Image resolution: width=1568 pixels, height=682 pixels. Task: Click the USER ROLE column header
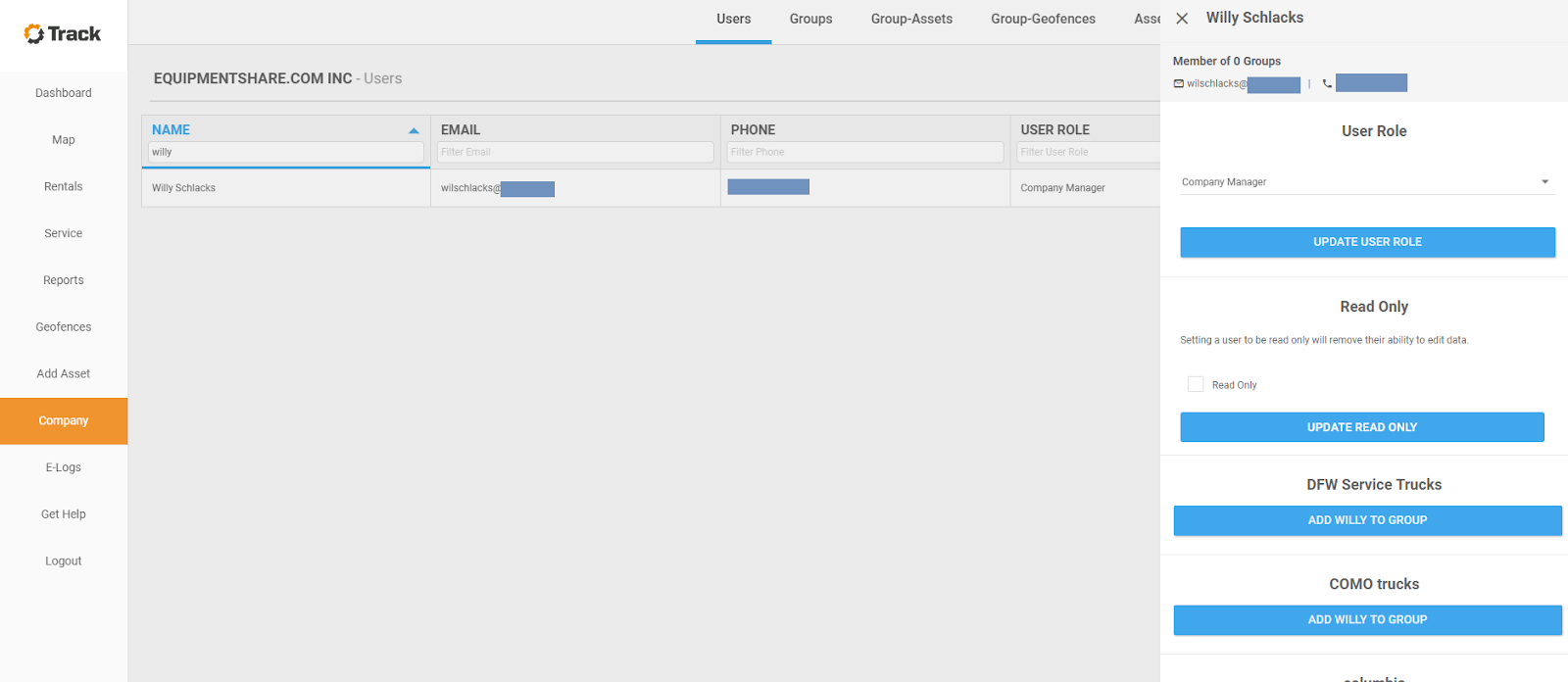[1054, 130]
